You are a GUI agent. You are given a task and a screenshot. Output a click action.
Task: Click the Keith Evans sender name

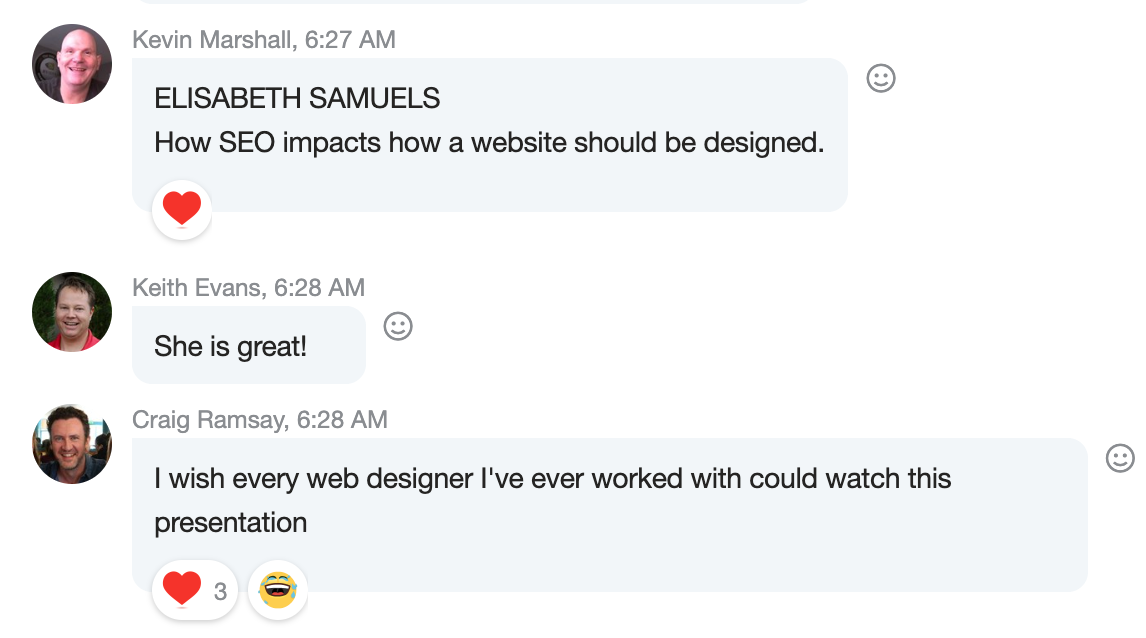197,288
